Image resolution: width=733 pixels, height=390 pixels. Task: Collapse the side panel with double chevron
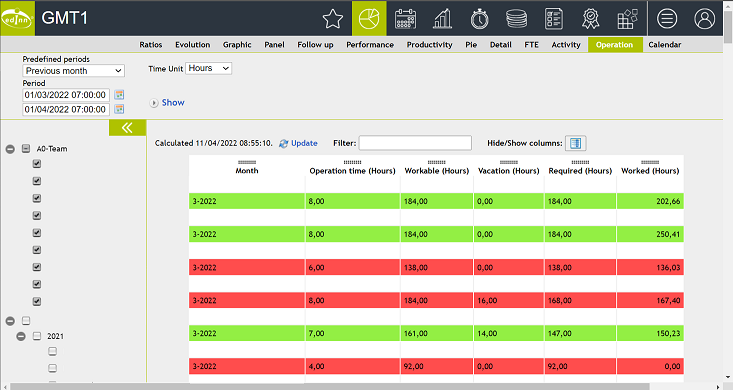pos(127,128)
